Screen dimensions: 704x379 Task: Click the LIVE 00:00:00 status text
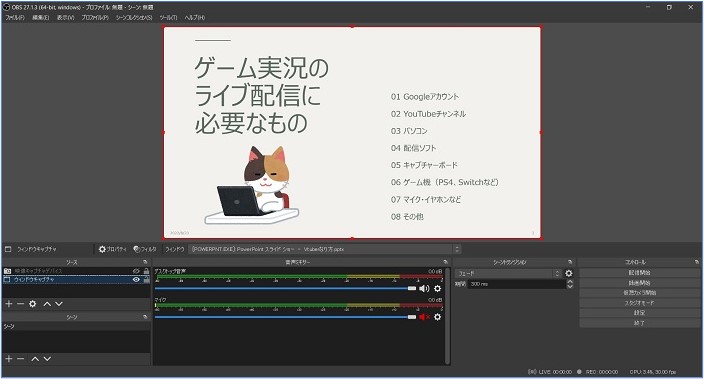tap(555, 372)
